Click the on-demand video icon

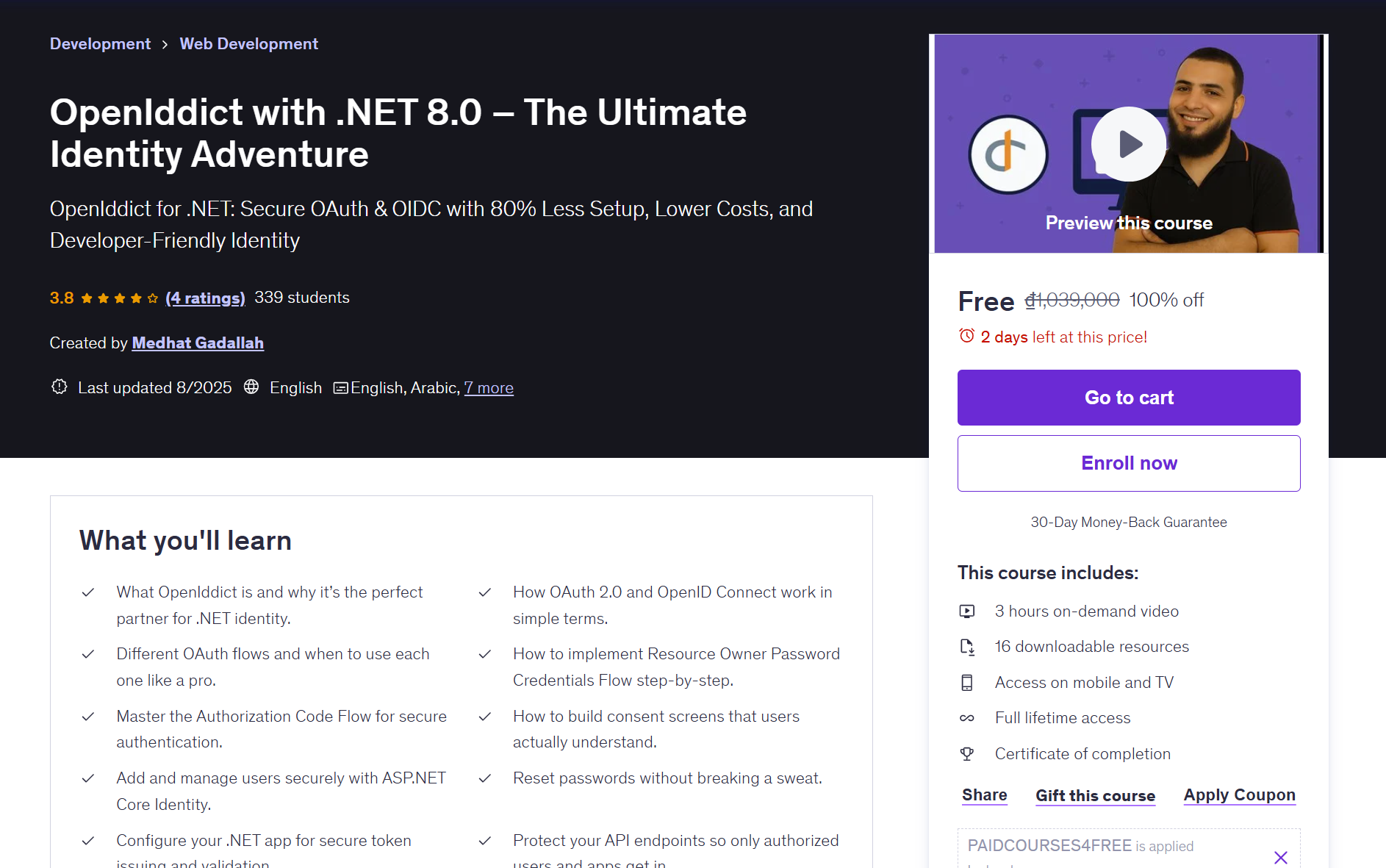[968, 611]
